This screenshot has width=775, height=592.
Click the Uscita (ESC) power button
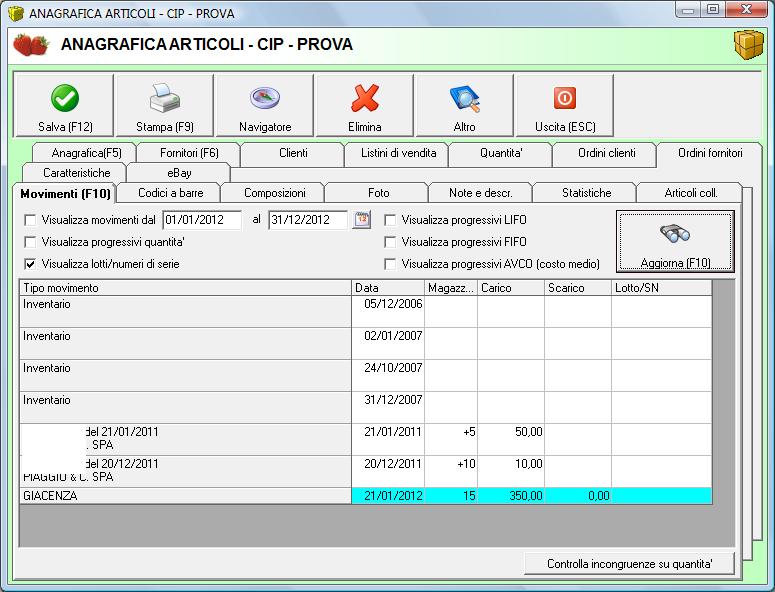tap(564, 105)
